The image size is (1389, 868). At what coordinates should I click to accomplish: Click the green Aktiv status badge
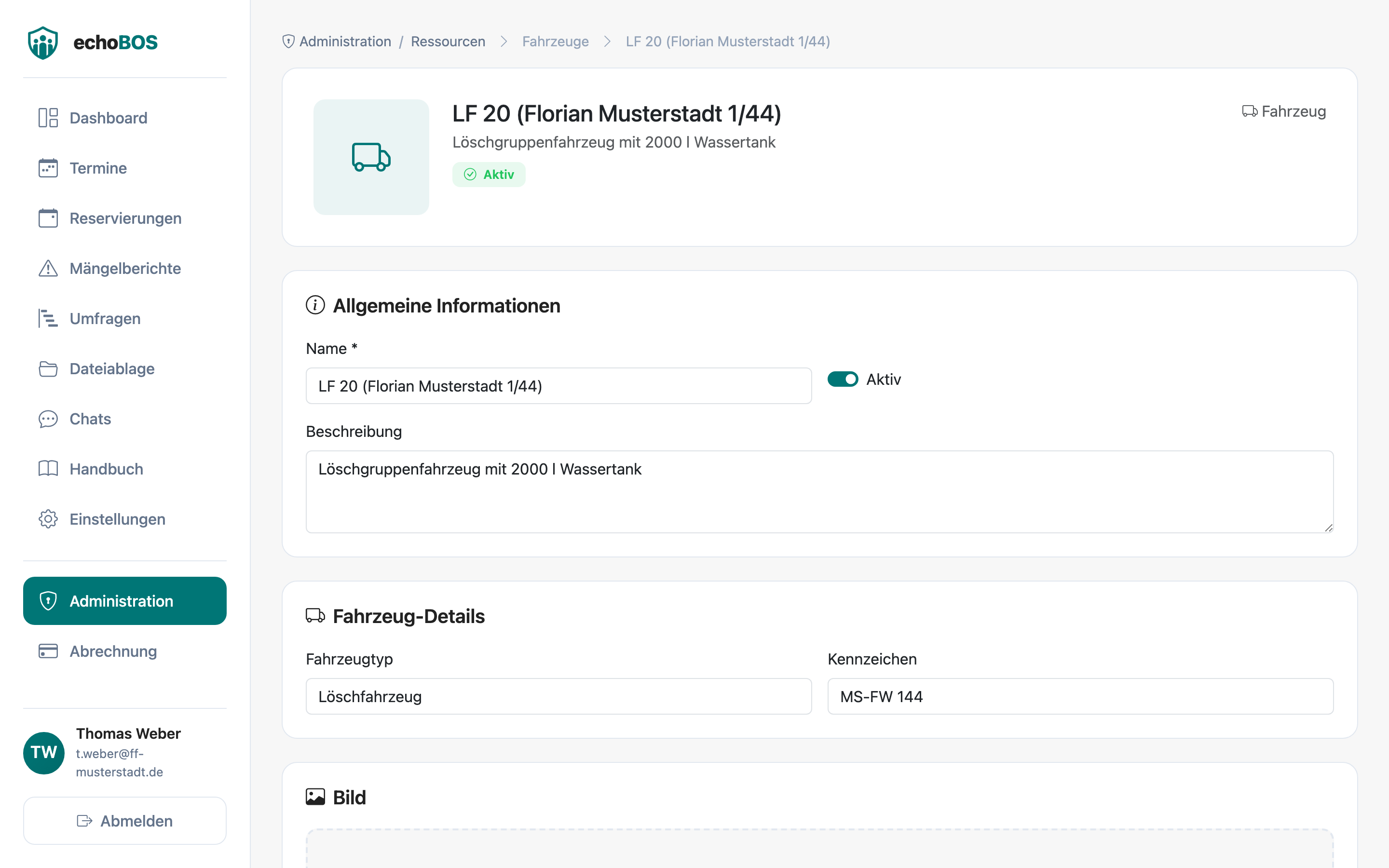(489, 175)
